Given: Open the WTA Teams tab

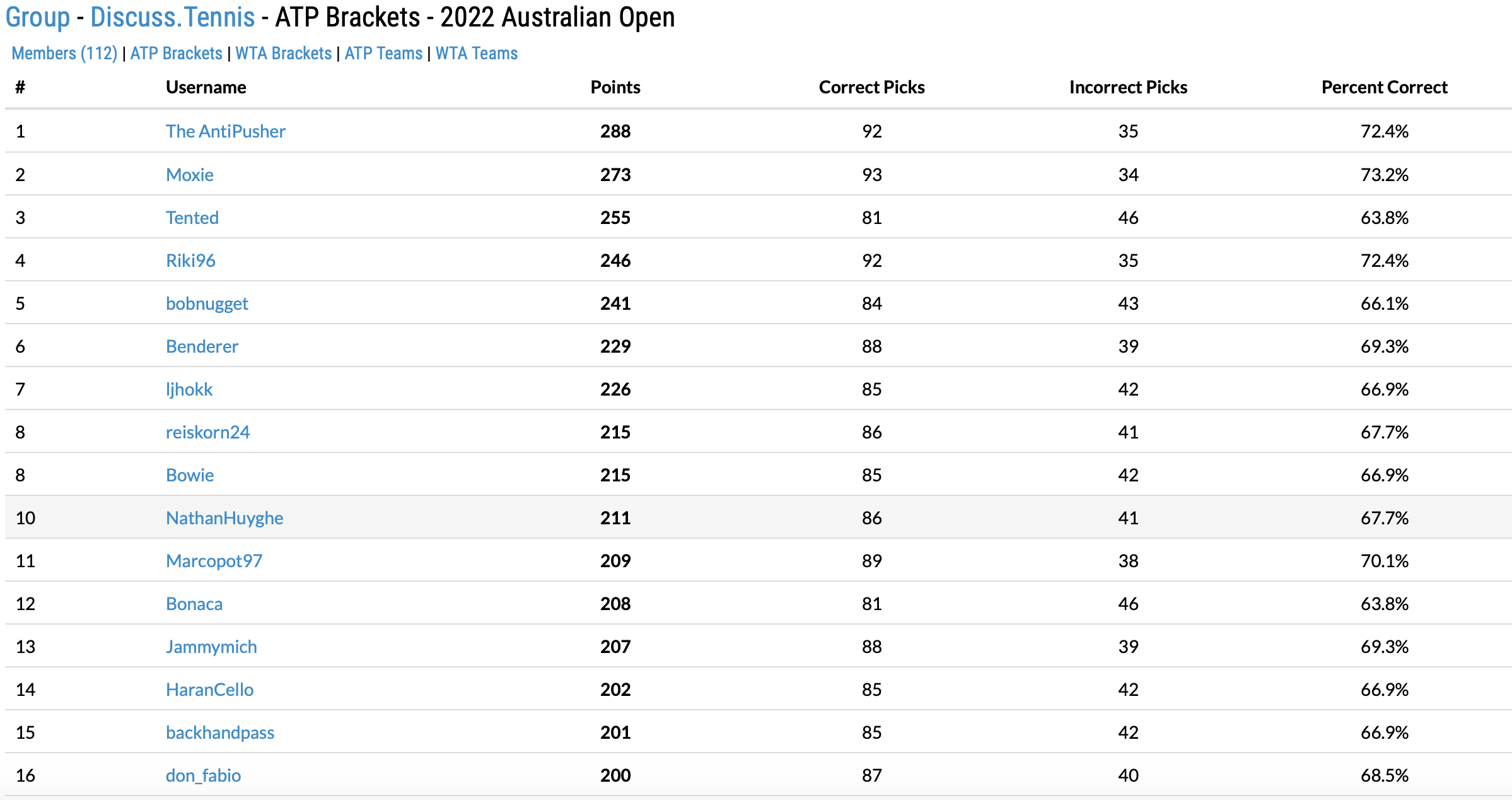Looking at the screenshot, I should (x=476, y=54).
